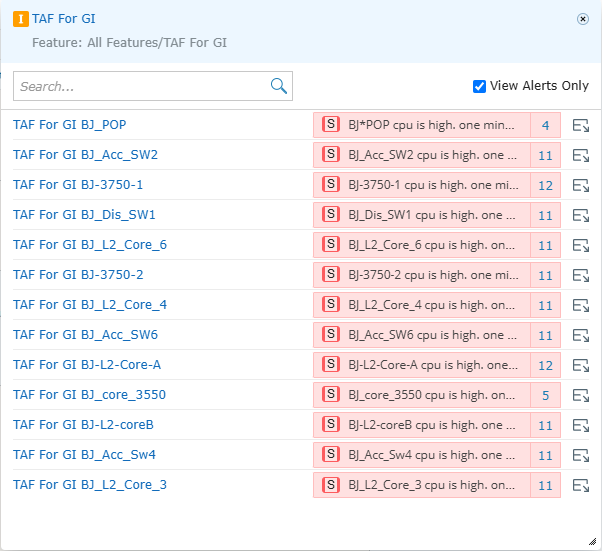Image resolution: width=602 pixels, height=551 pixels.
Task: Click S status icon in BJ_Dis_SW1 alert
Action: click(x=331, y=214)
